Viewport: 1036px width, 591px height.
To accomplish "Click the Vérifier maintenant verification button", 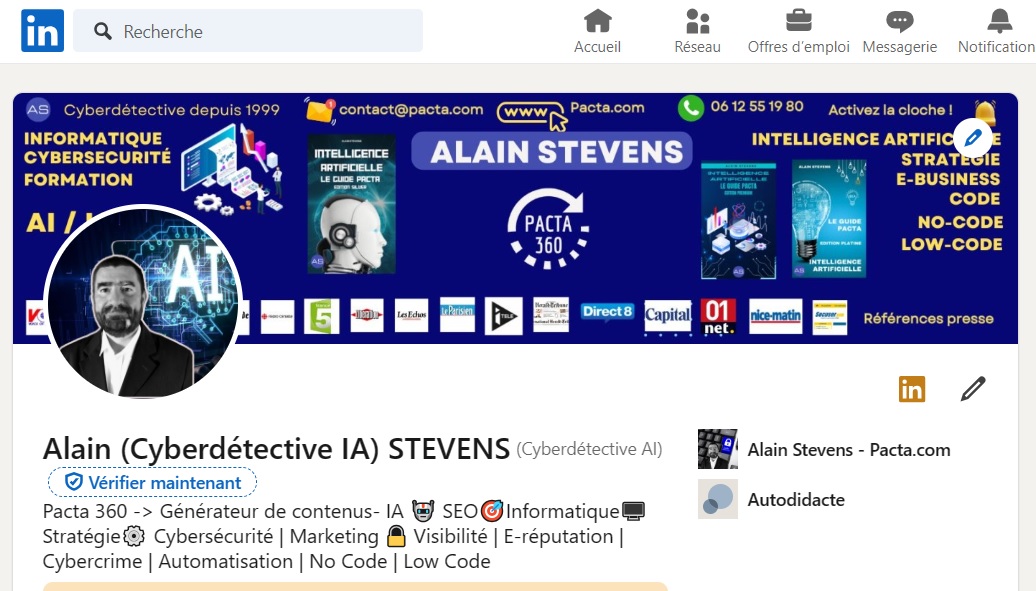I will [152, 482].
